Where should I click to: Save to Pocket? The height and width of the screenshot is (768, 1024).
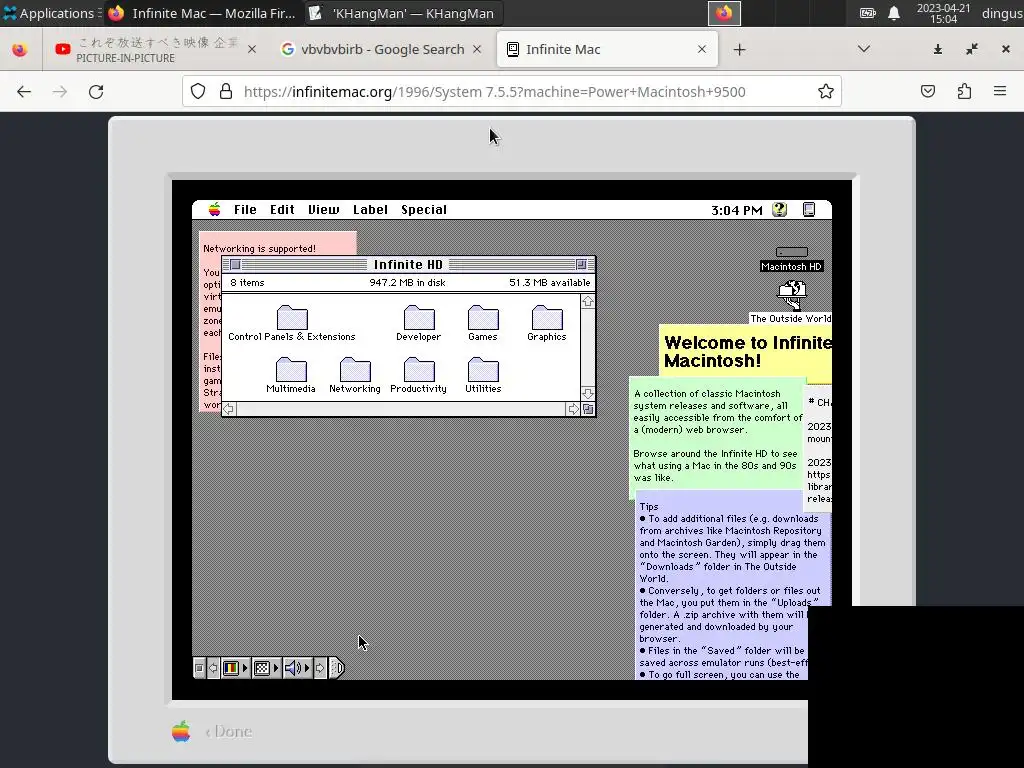coord(927,91)
